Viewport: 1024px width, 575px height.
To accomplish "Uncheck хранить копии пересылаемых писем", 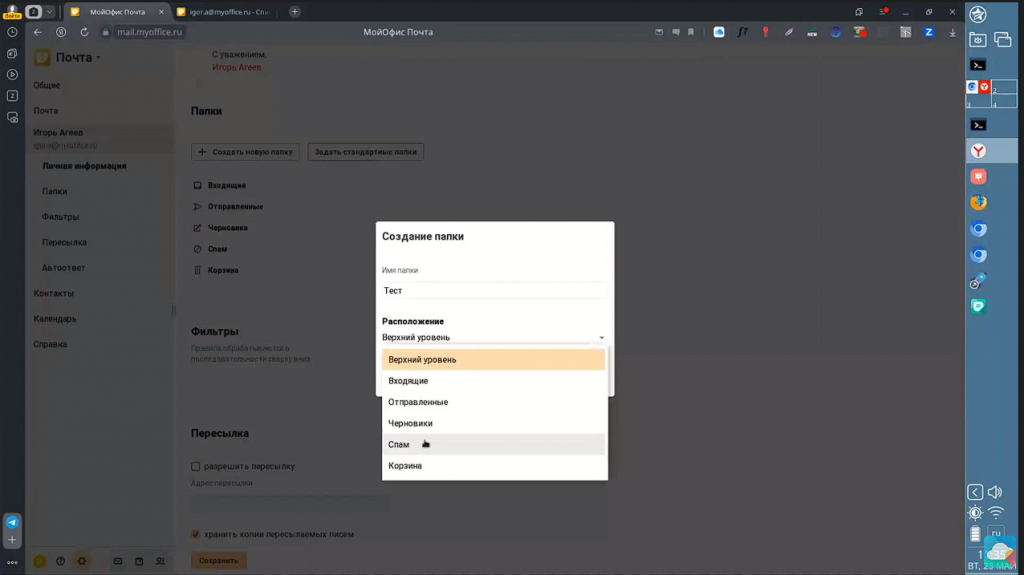I will [x=195, y=534].
